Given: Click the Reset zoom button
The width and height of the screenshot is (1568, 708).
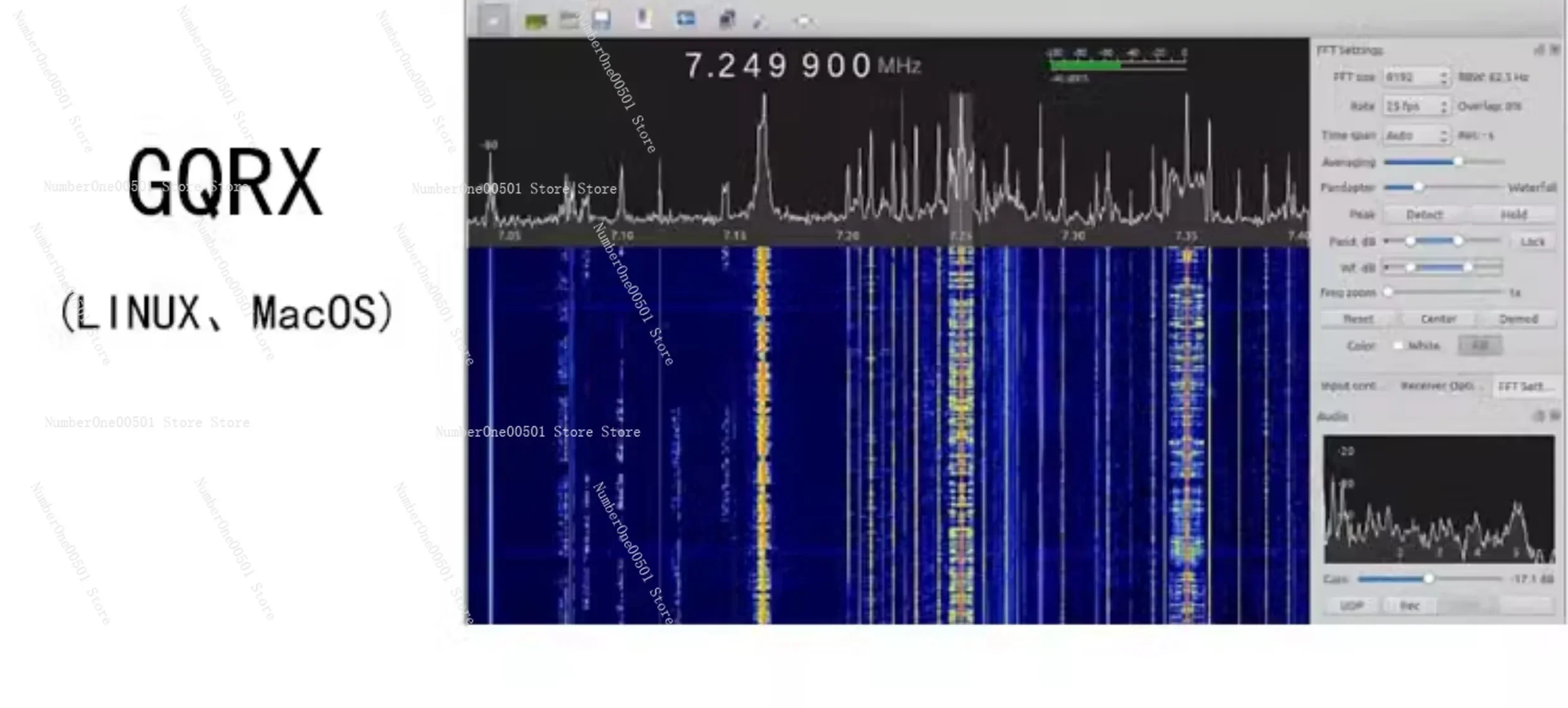Looking at the screenshot, I should coord(1358,319).
